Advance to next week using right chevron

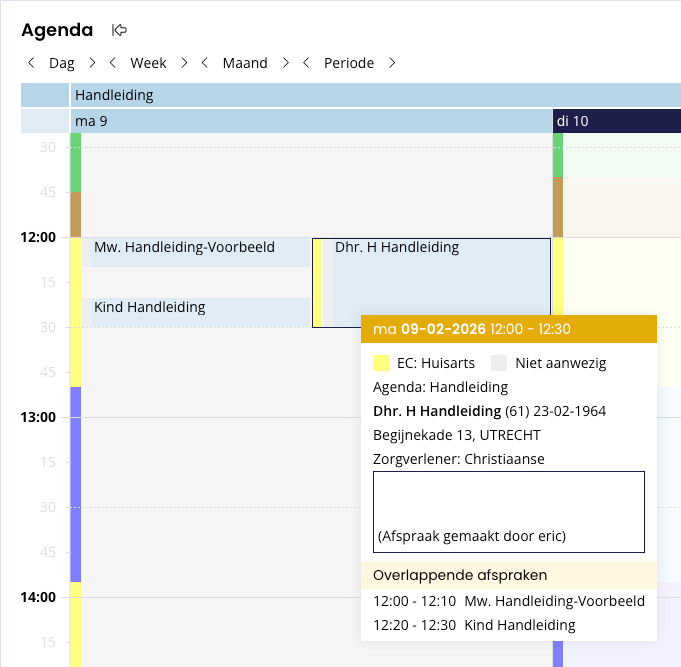[184, 63]
